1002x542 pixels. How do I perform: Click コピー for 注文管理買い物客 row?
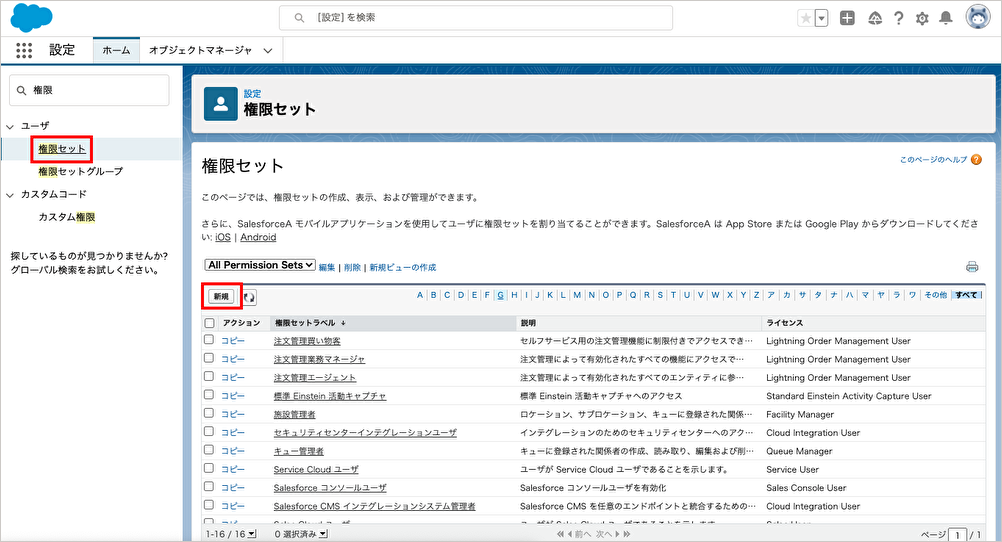233,341
